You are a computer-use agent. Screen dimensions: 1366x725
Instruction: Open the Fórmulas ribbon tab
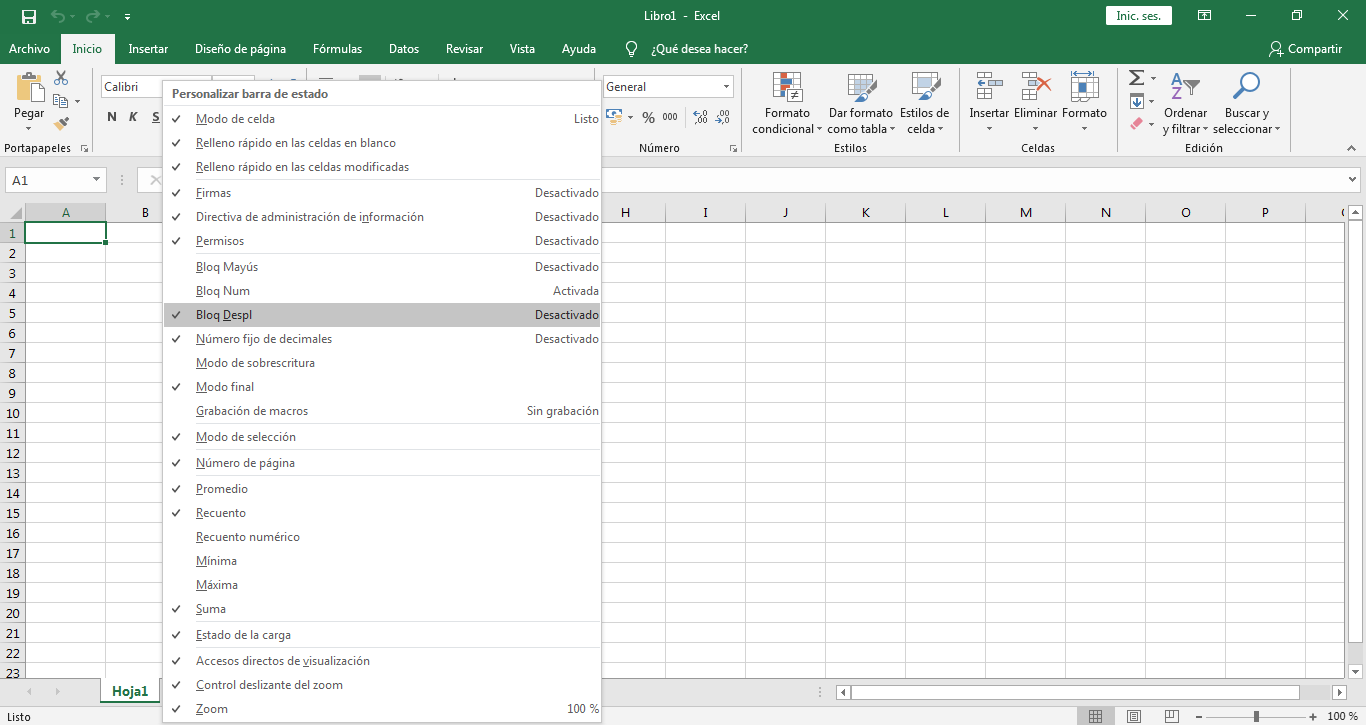click(x=337, y=49)
